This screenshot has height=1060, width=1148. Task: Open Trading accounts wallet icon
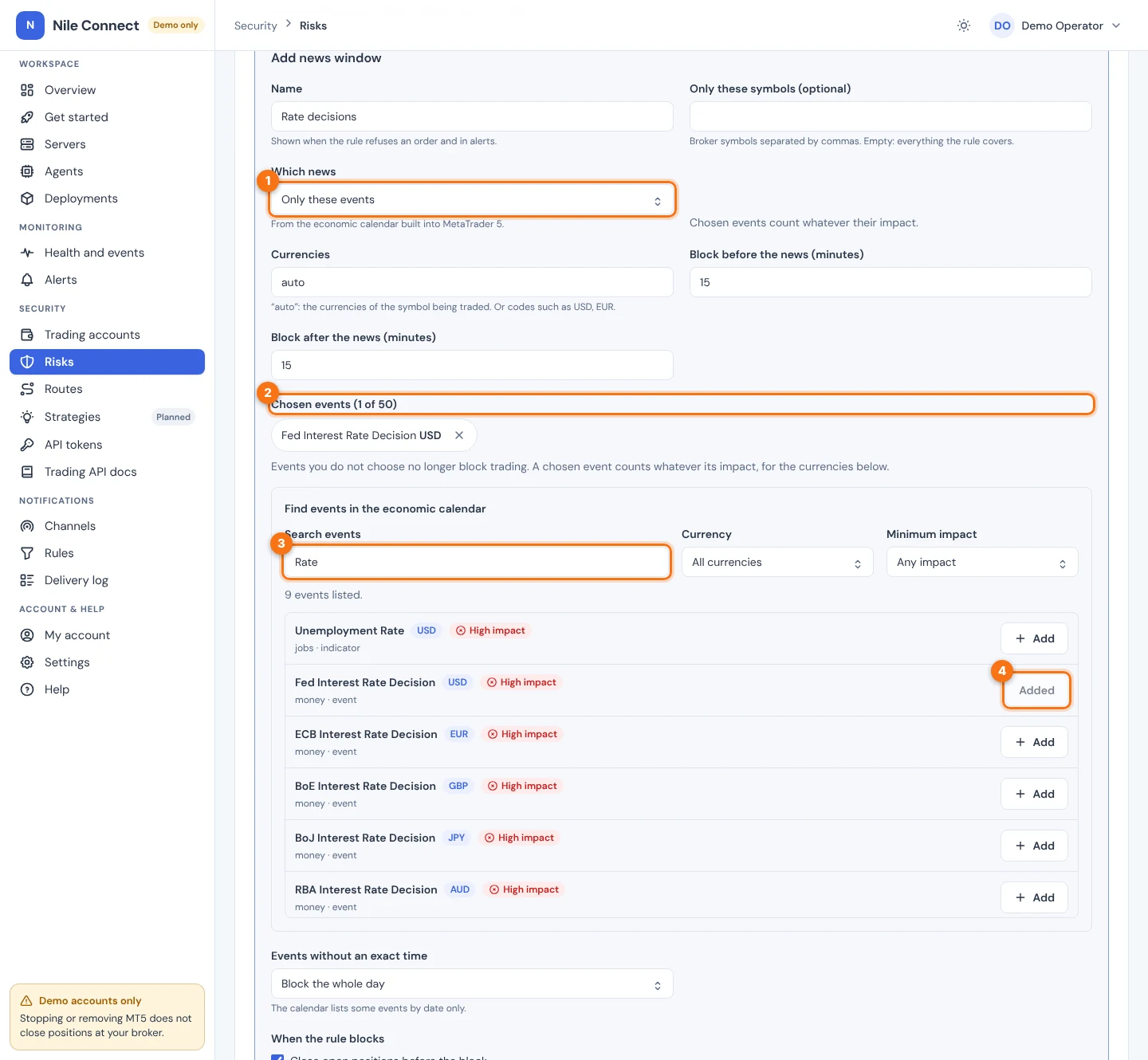click(x=27, y=335)
